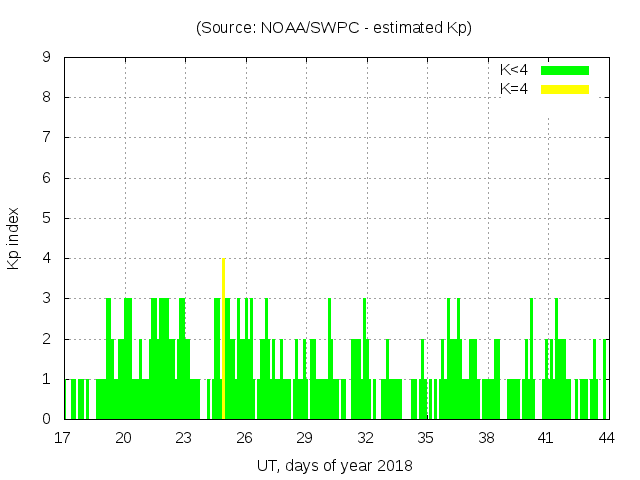Select the K=4 legend label text
640x480 pixels.
[x=514, y=89]
